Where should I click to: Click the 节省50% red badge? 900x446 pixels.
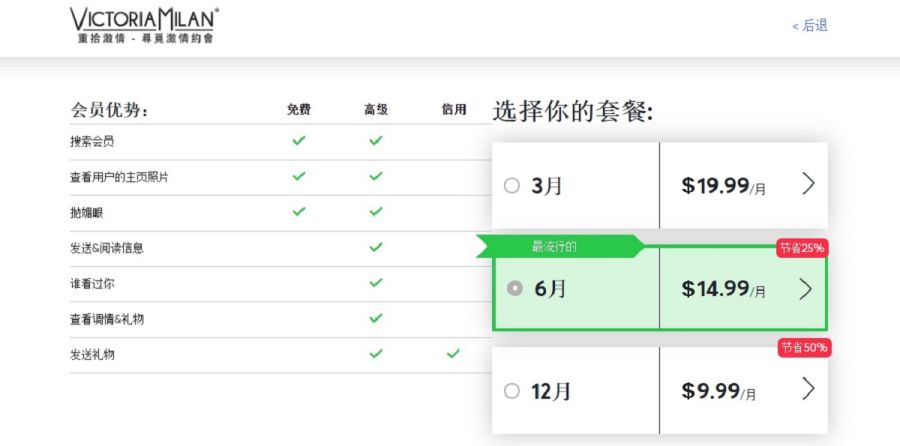[804, 347]
